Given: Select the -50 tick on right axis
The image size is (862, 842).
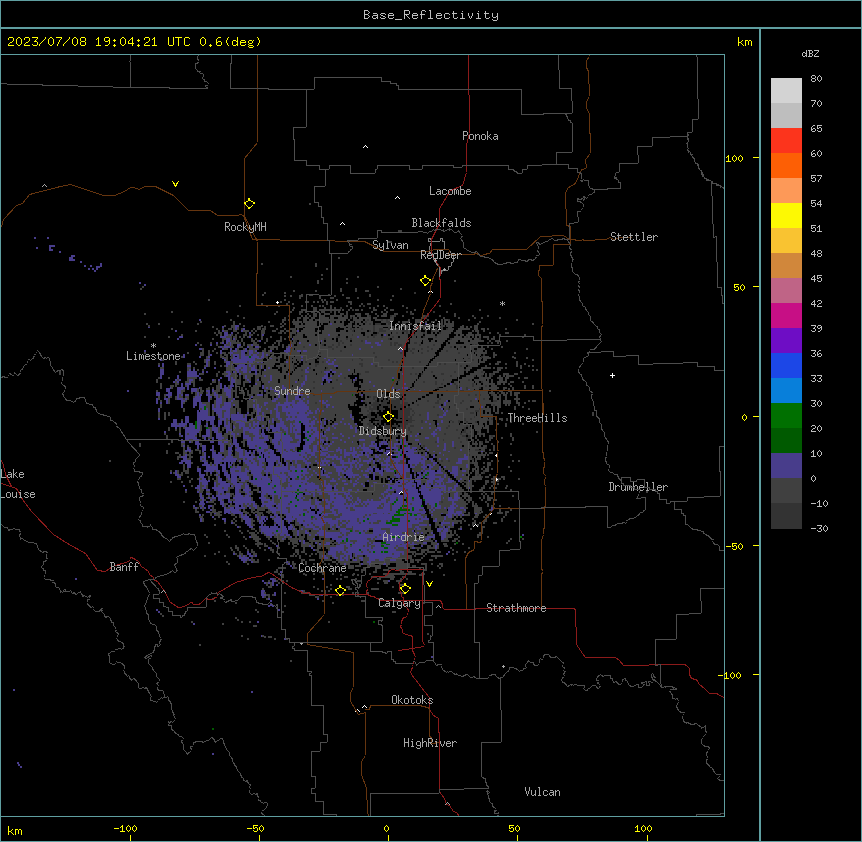Looking at the screenshot, I should (x=735, y=546).
